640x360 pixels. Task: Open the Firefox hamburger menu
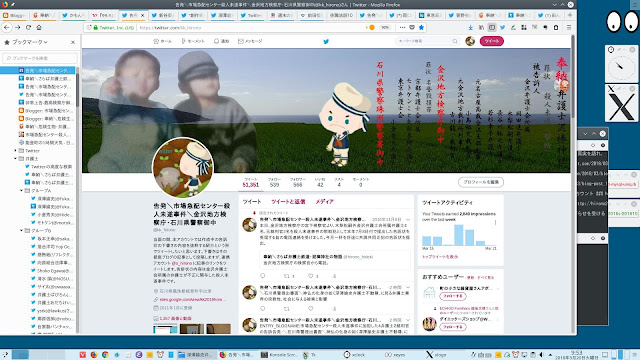[569, 27]
